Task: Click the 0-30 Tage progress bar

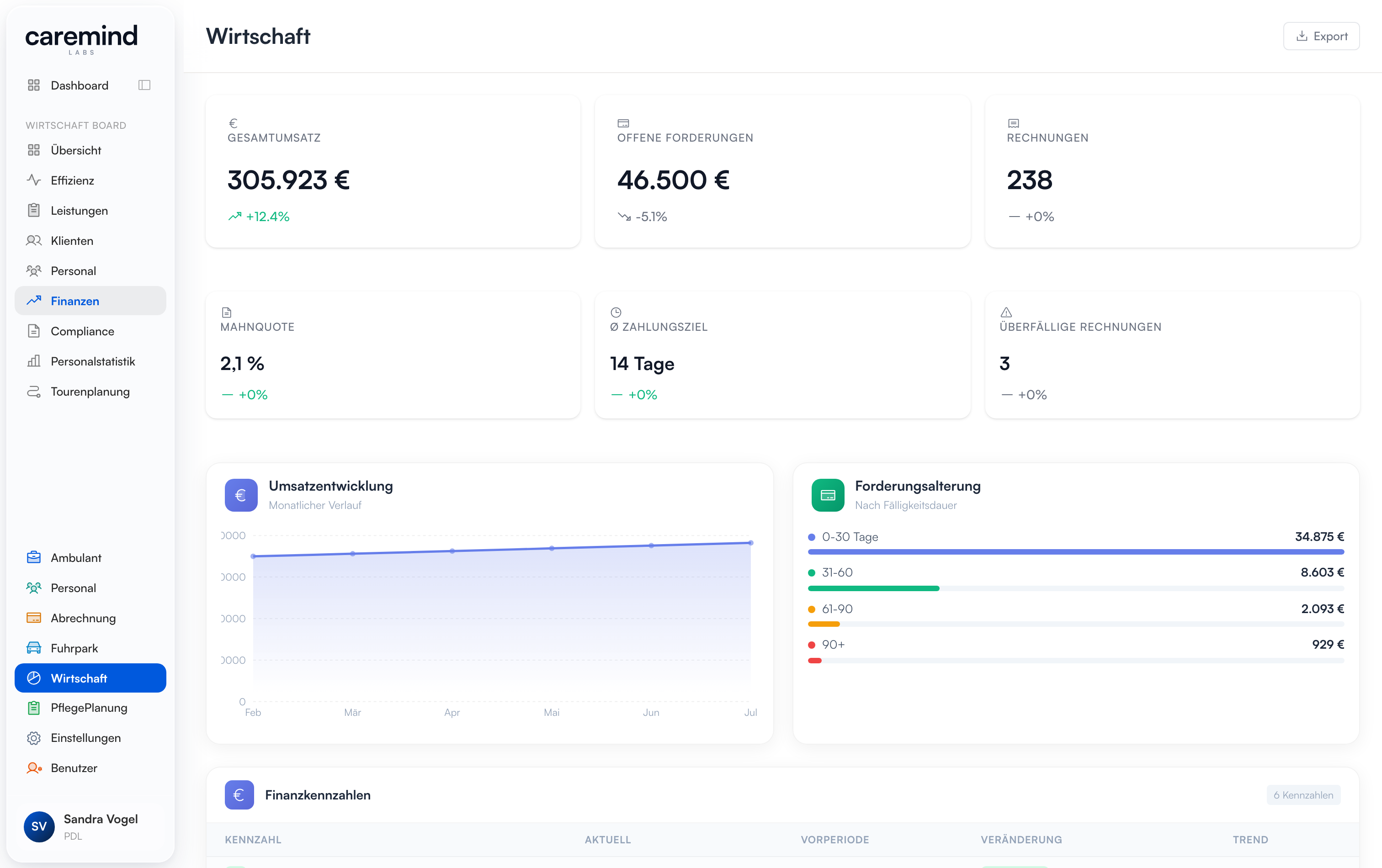Action: 1075,552
